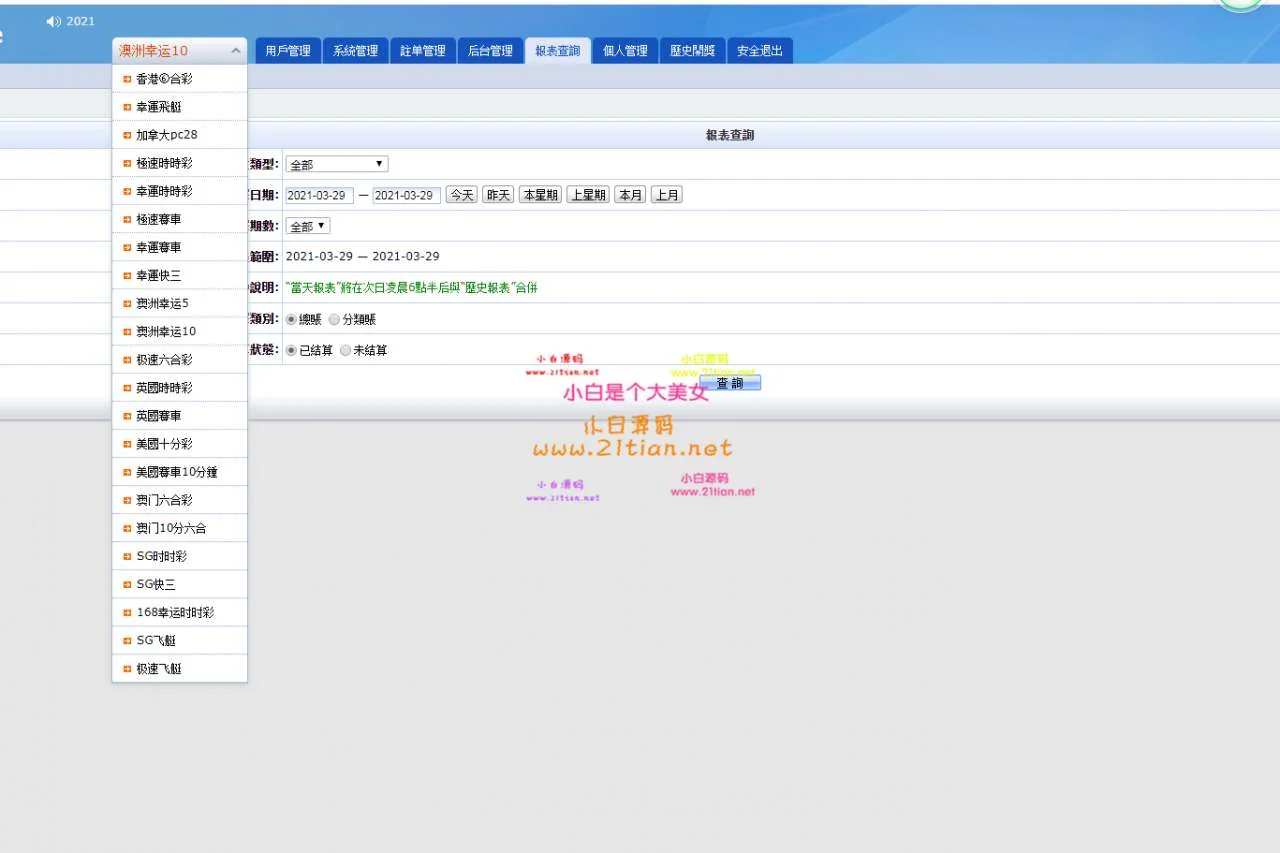Screen dimensions: 1280x853
Task: Collapse the 澳洲幸运10 game selector dropdown
Action: 235,51
